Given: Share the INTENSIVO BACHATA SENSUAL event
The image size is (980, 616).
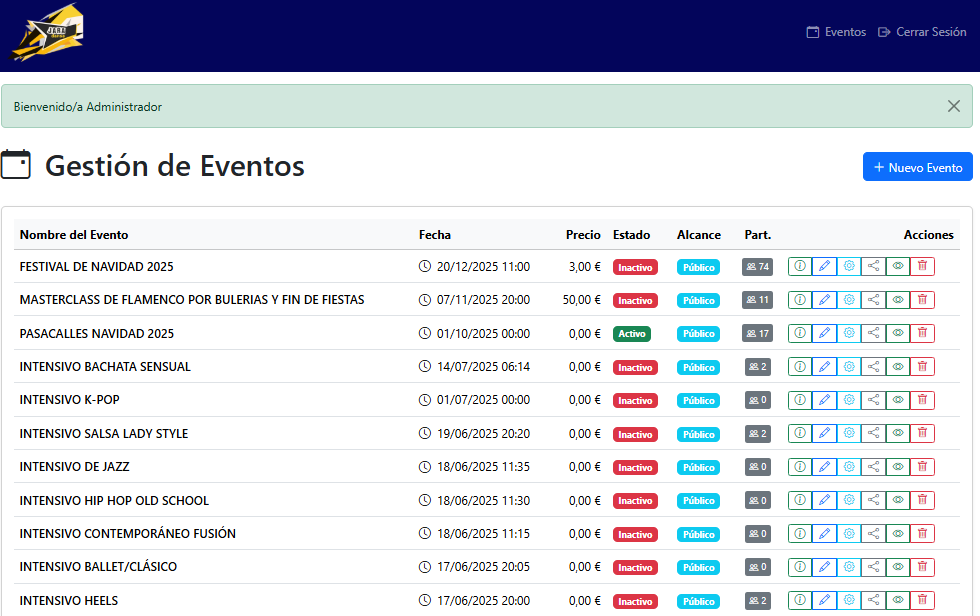Looking at the screenshot, I should (x=873, y=366).
